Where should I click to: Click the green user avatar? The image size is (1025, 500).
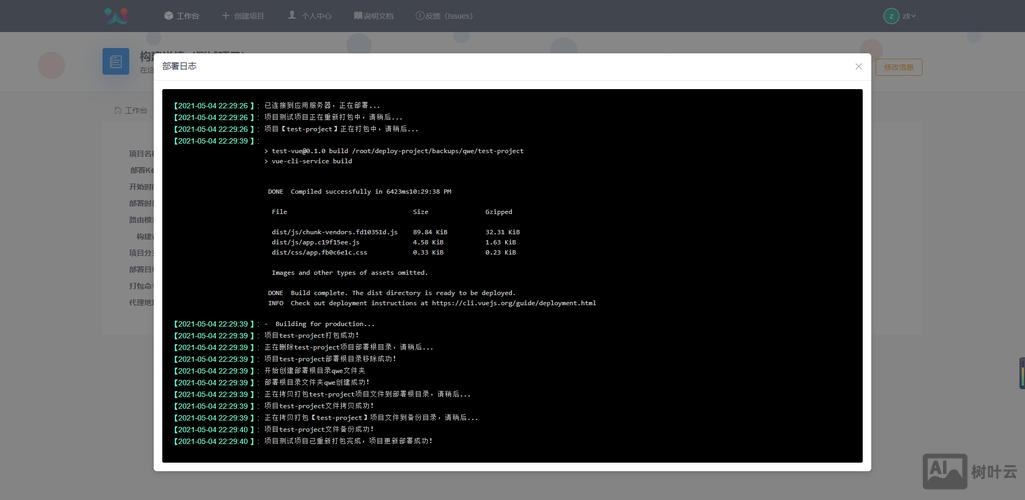pyautogui.click(x=890, y=16)
